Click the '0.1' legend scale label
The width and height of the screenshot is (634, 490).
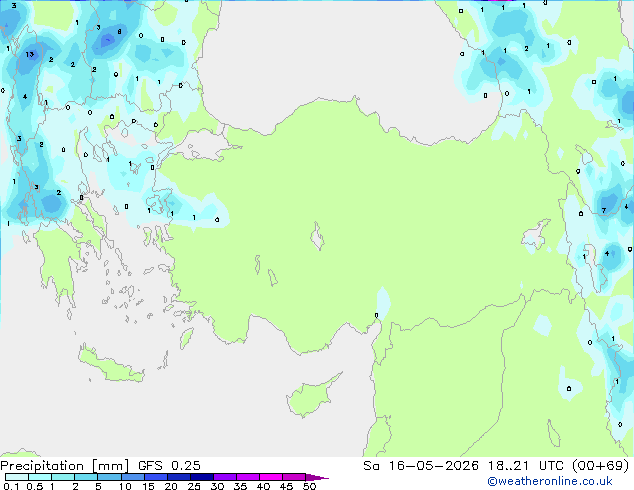[x=11, y=486]
